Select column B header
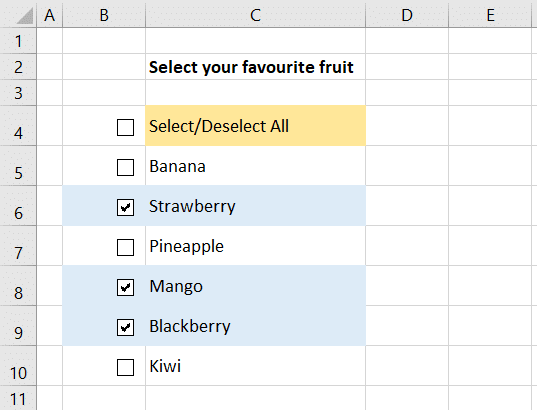538x410 pixels. [104, 15]
